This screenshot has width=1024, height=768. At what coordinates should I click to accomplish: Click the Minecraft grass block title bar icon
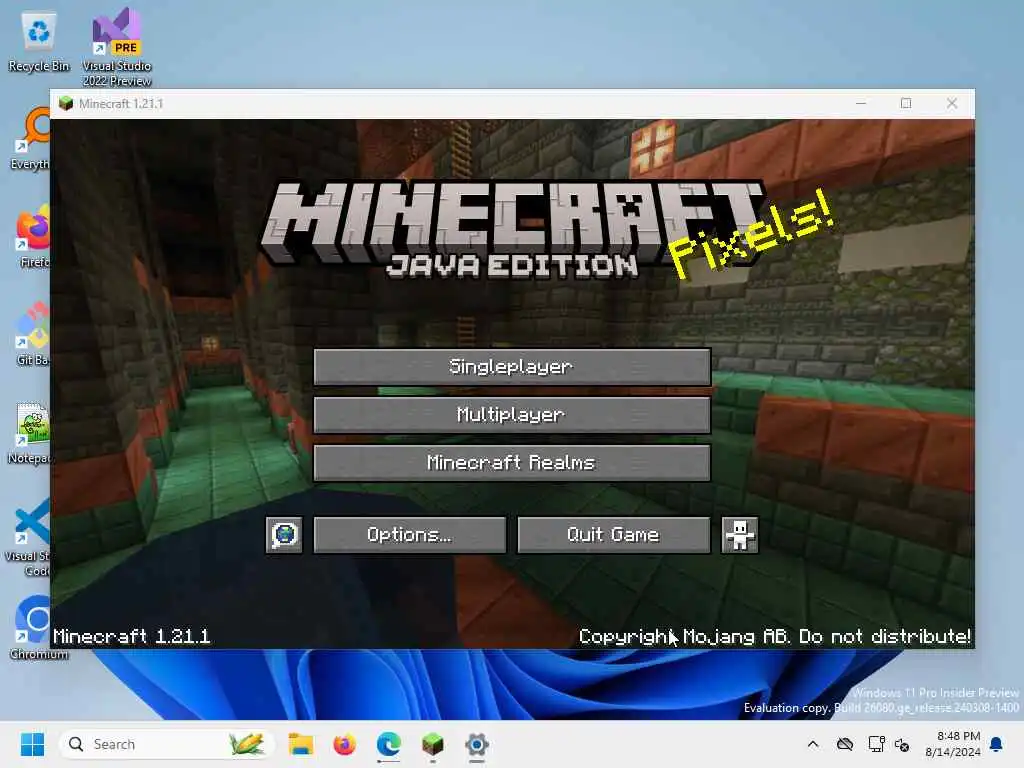point(66,103)
